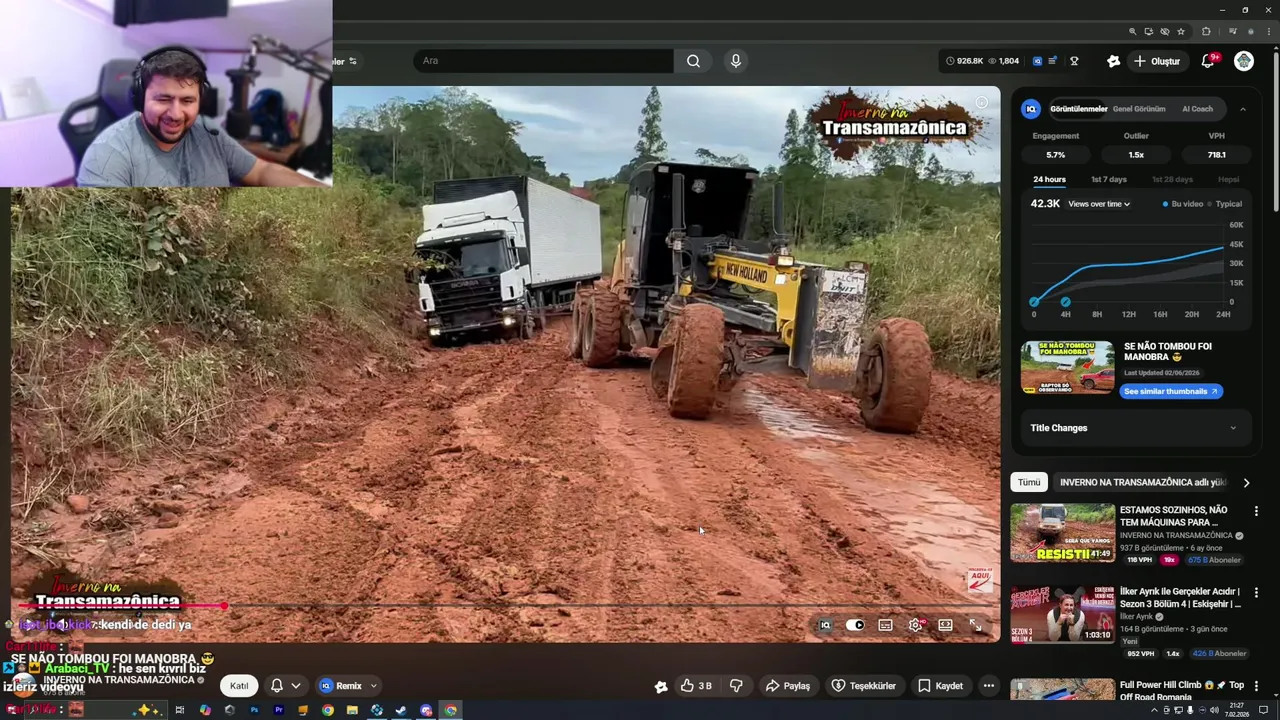Open options for ESTAMOS SOZINHOS video
Image resolution: width=1280 pixels, height=720 pixels.
coord(1256,511)
